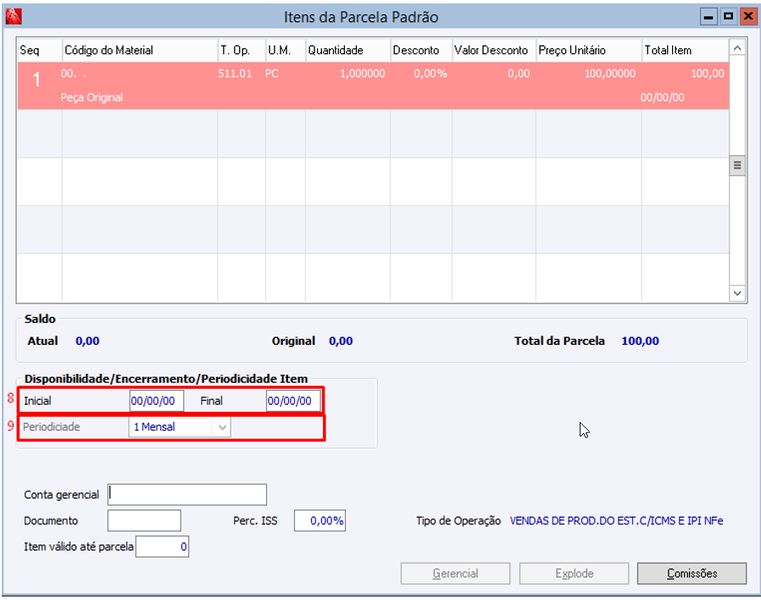Click the grid scrollbar thumb handle
The width and height of the screenshot is (761, 600).
[737, 166]
